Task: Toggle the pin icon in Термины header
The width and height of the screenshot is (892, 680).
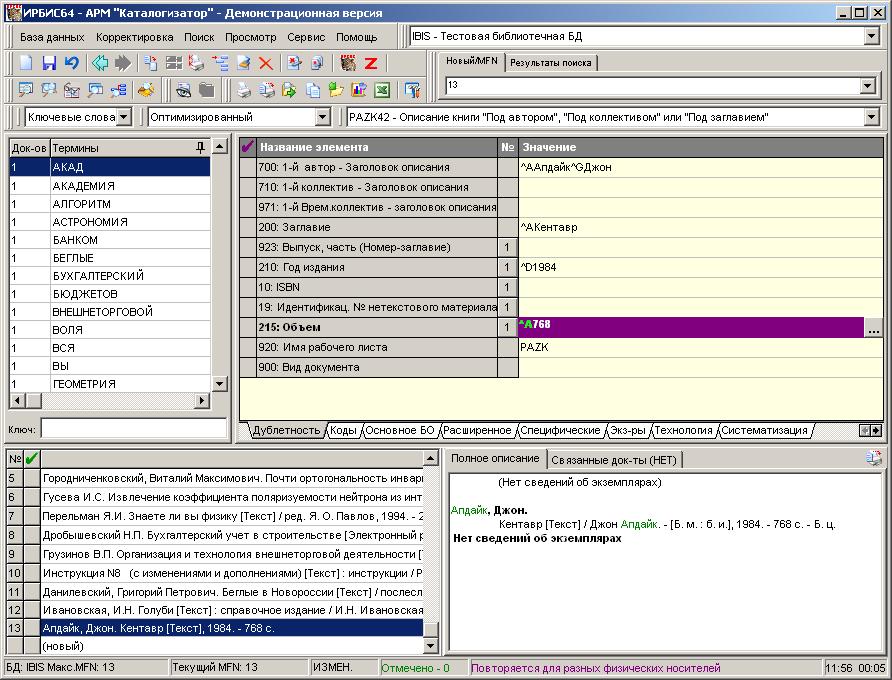Action: pyautogui.click(x=201, y=147)
